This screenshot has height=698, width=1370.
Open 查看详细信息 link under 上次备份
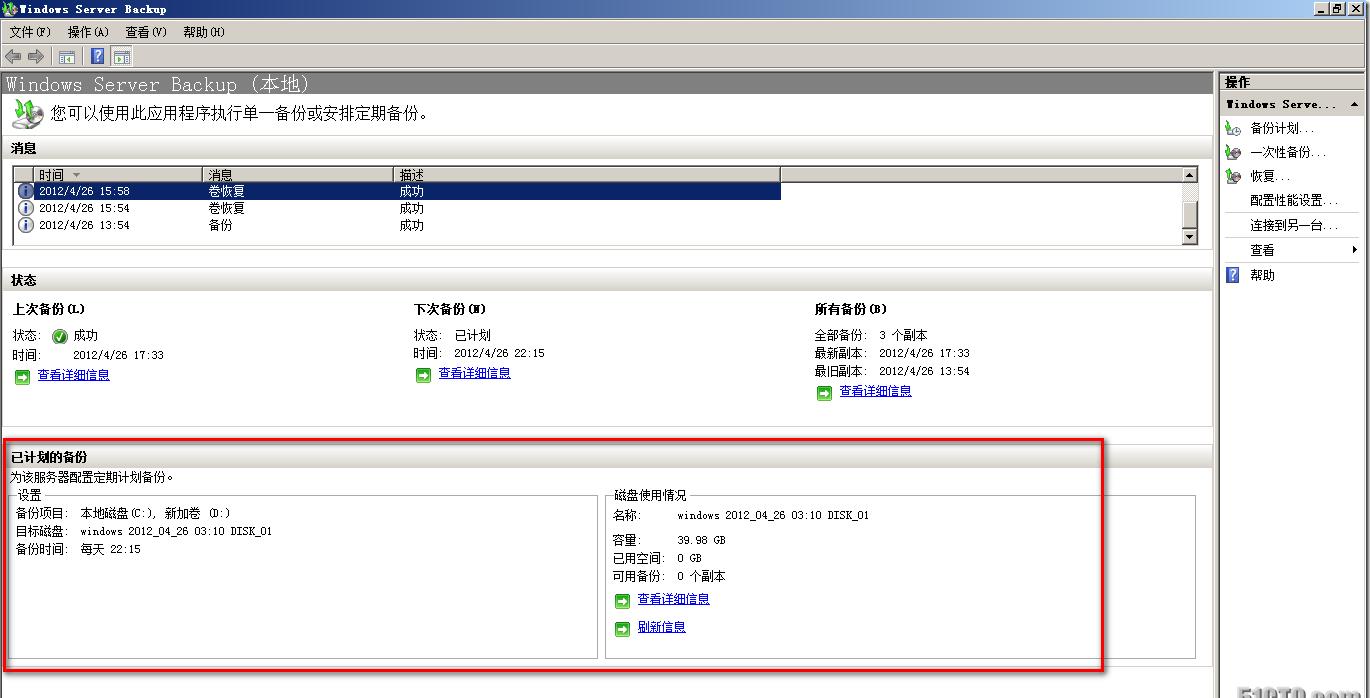[x=74, y=375]
